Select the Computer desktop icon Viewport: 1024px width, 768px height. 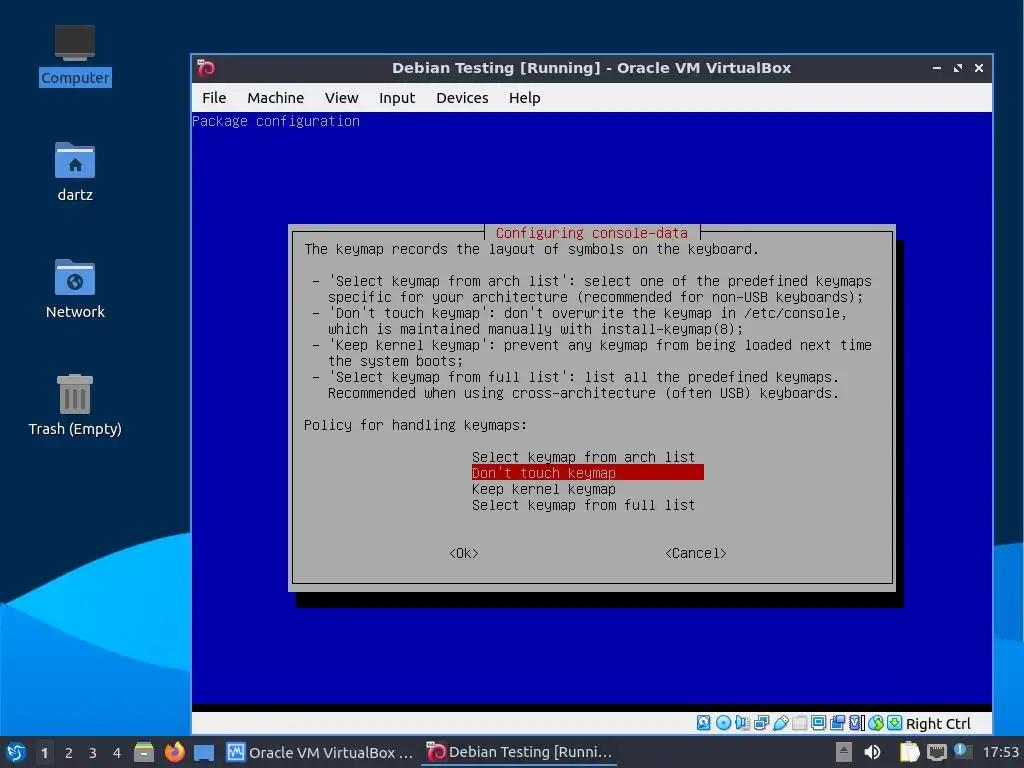75,56
